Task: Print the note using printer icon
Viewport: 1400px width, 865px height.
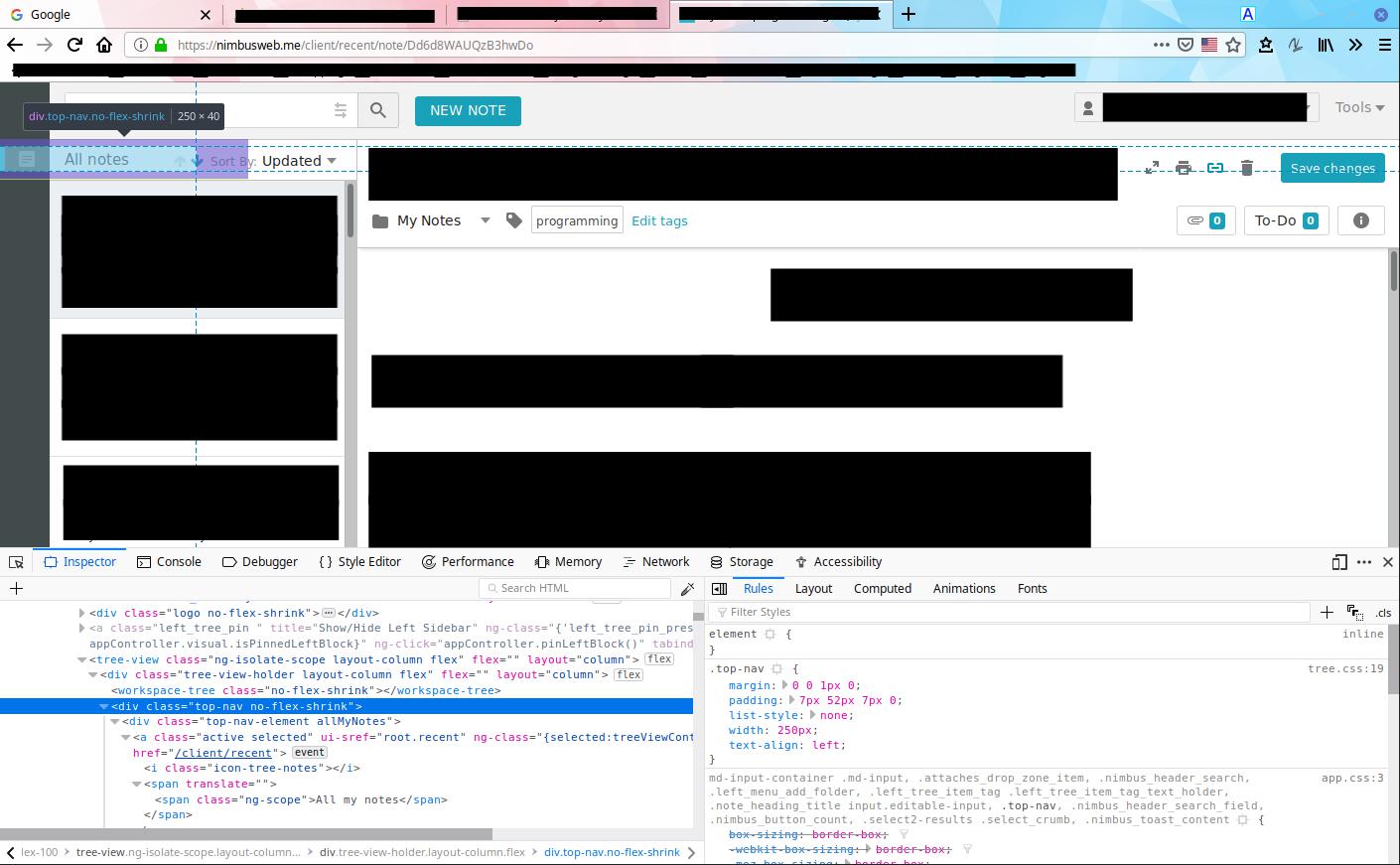Action: click(1184, 168)
